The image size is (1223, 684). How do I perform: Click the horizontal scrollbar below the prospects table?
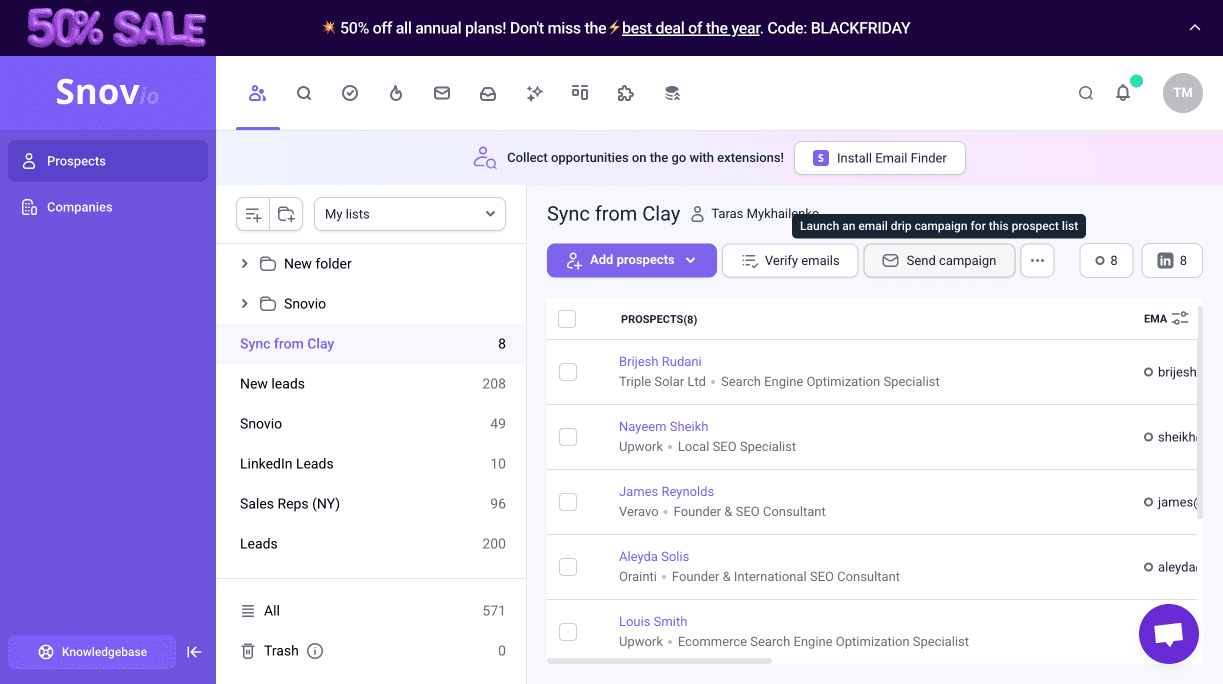[660, 661]
